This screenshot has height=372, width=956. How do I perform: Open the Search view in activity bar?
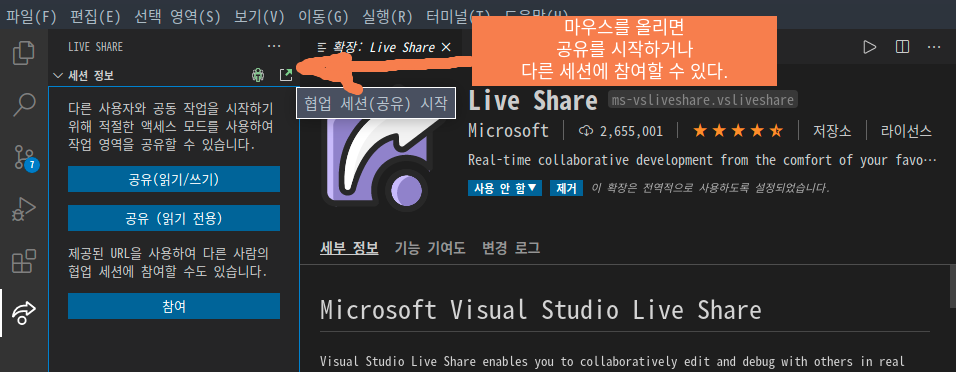pyautogui.click(x=24, y=105)
